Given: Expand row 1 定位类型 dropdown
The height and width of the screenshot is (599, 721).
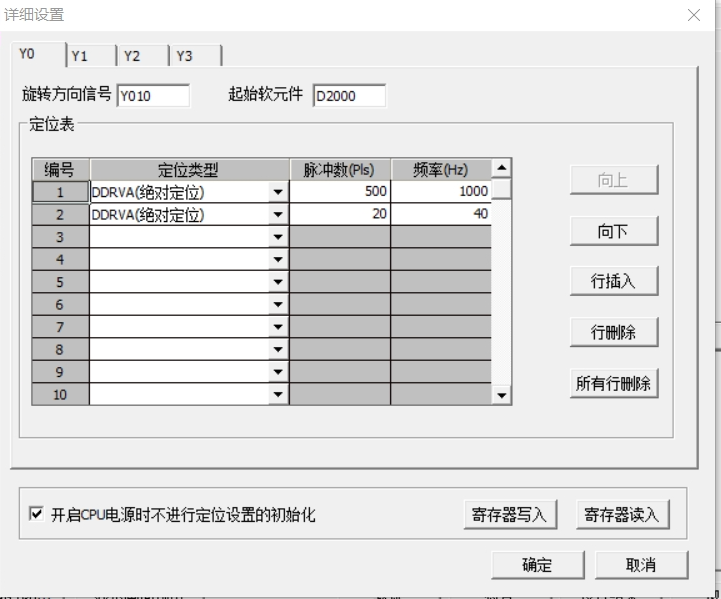Looking at the screenshot, I should click(278, 192).
